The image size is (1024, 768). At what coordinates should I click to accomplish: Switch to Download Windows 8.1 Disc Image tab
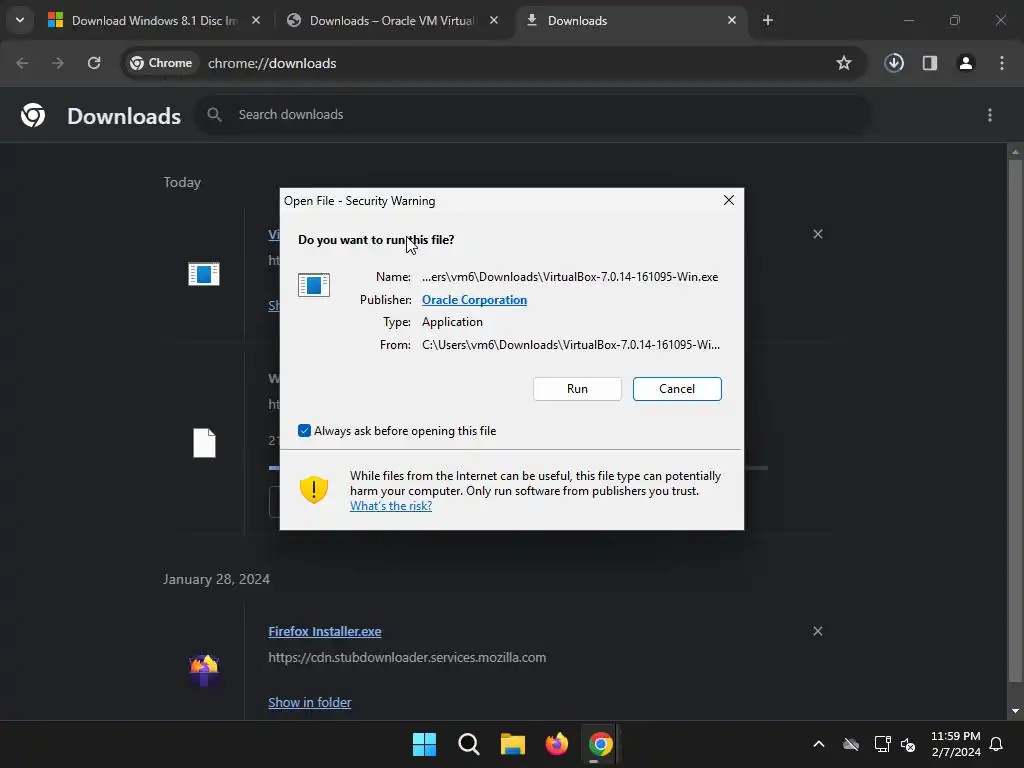[x=154, y=20]
